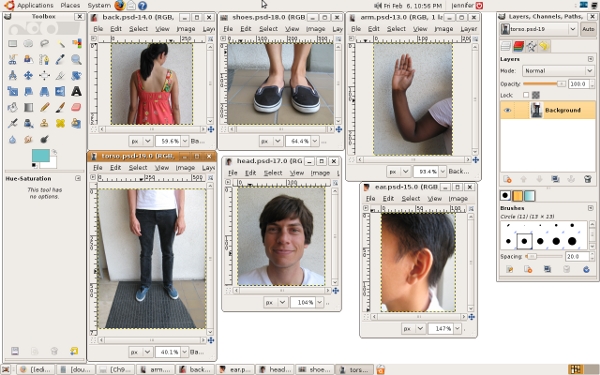600x375 pixels.
Task: Click the teal foreground color swatch
Action: 41,155
